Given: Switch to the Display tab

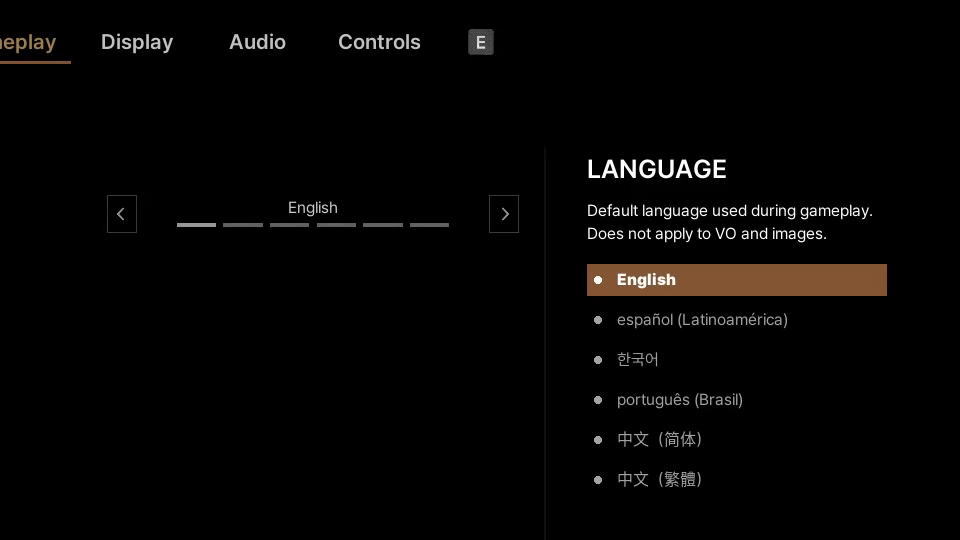Looking at the screenshot, I should (x=137, y=42).
